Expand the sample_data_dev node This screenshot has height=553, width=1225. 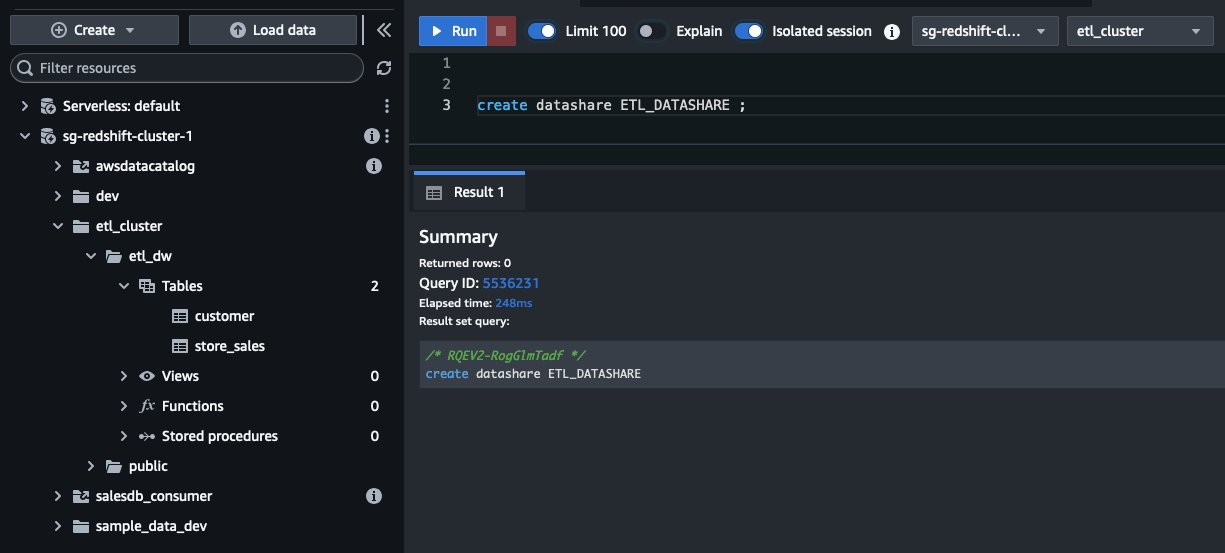click(58, 526)
